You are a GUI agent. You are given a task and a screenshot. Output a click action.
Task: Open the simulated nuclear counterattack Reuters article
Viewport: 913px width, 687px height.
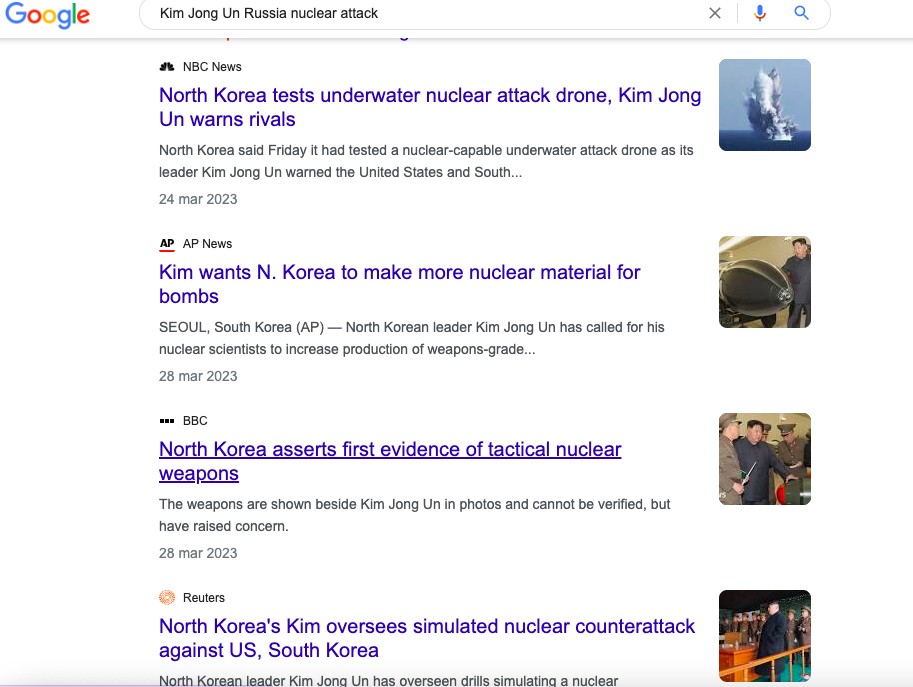point(427,638)
